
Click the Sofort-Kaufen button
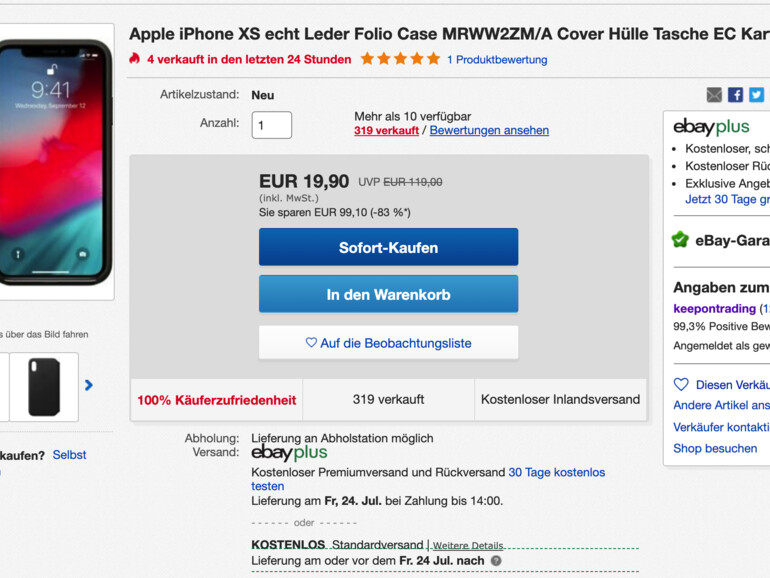point(388,247)
